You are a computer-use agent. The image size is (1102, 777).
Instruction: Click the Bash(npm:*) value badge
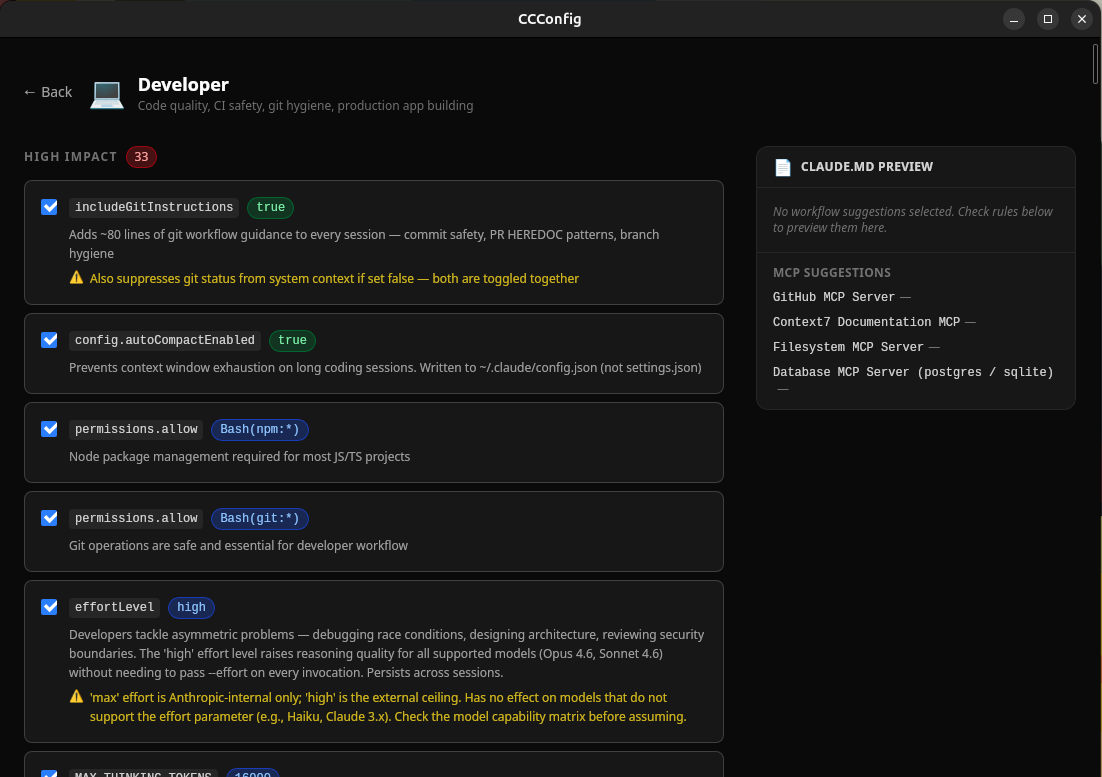[260, 429]
